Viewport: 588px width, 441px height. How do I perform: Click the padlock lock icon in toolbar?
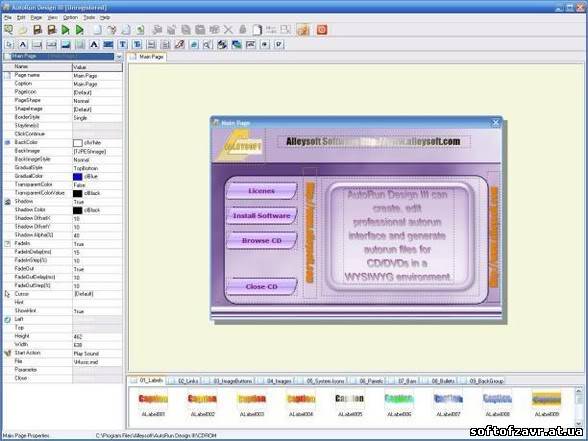coord(243,30)
